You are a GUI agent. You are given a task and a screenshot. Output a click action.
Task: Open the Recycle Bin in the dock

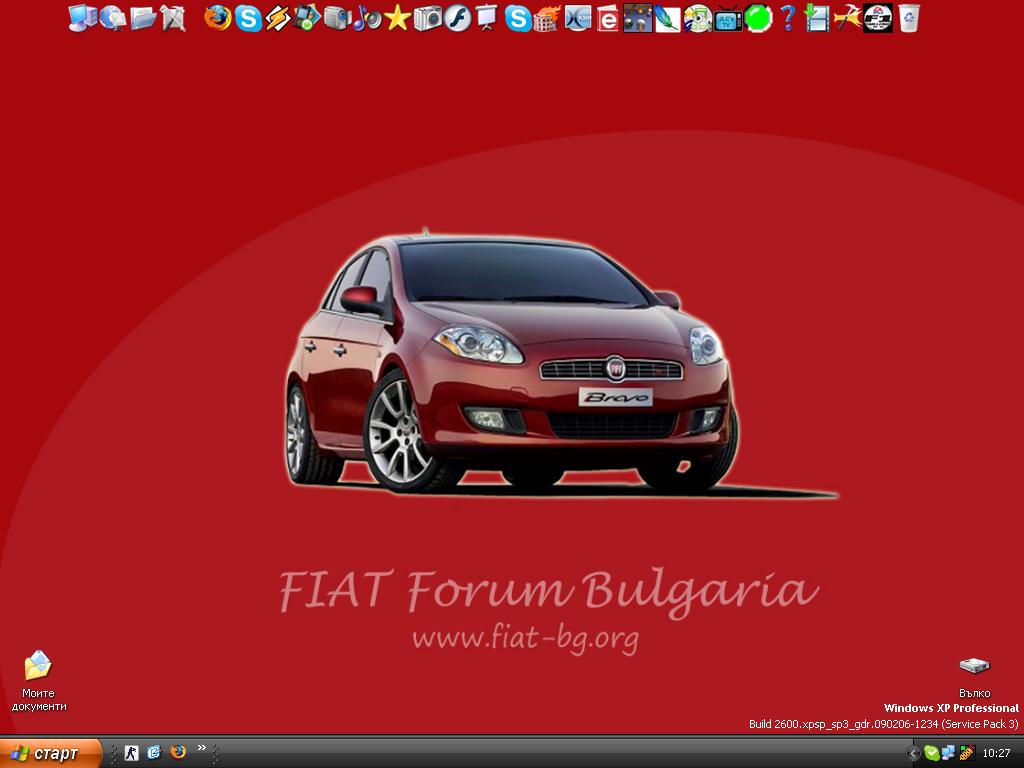point(908,18)
